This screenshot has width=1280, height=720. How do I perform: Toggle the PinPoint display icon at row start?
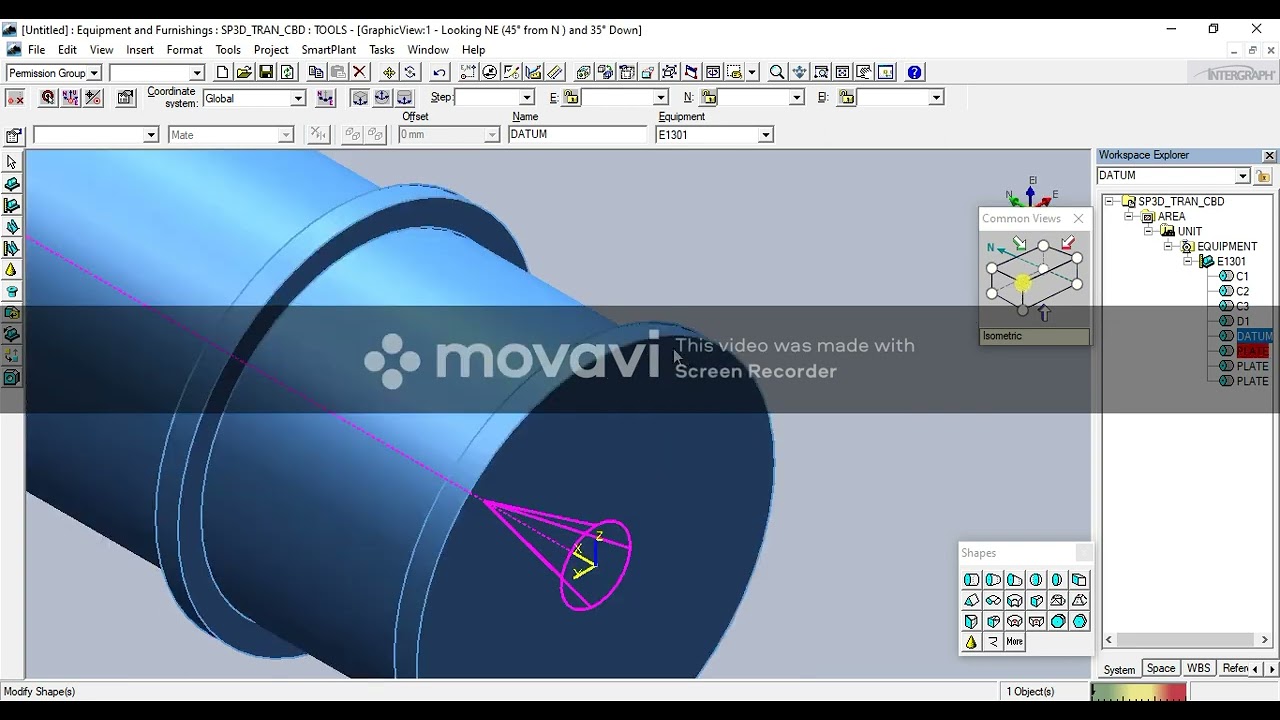(15, 98)
